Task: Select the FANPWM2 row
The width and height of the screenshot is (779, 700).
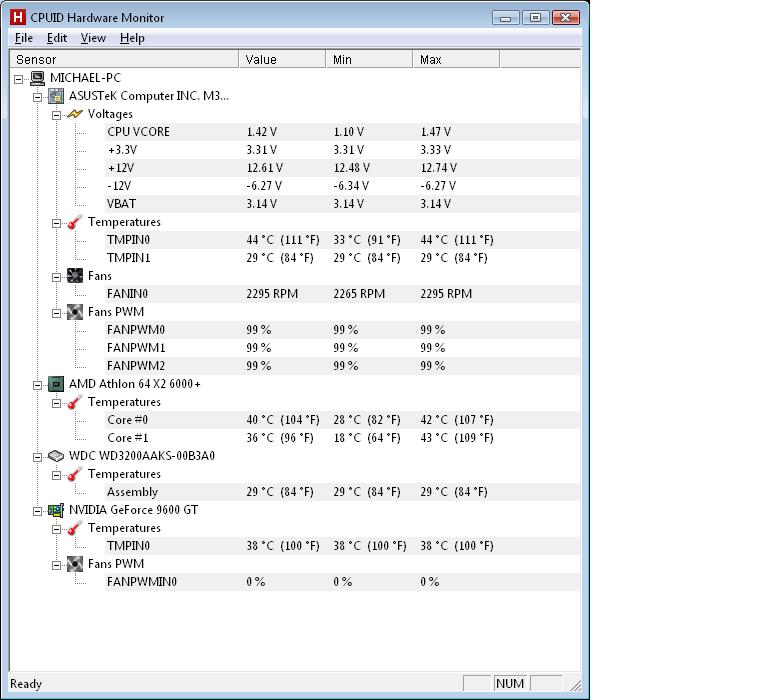Action: click(x=342, y=366)
